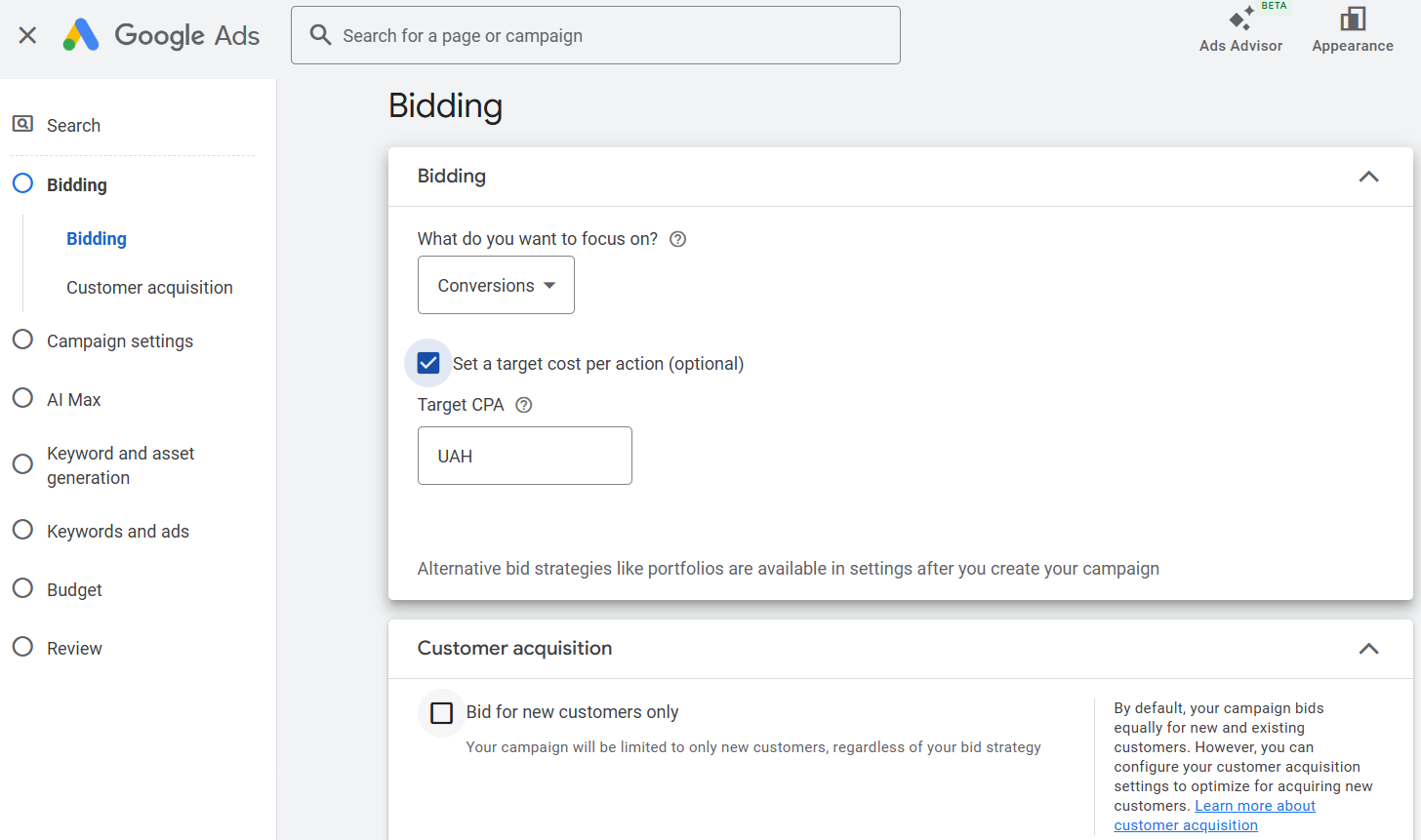Uncheck Set a target cost per action

click(x=428, y=363)
